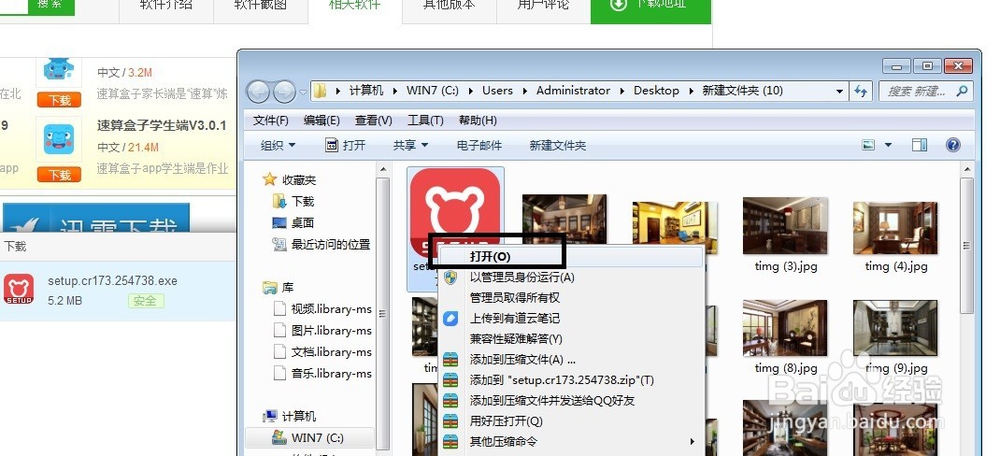Click the Youdao cloud note upload icon

[451, 318]
